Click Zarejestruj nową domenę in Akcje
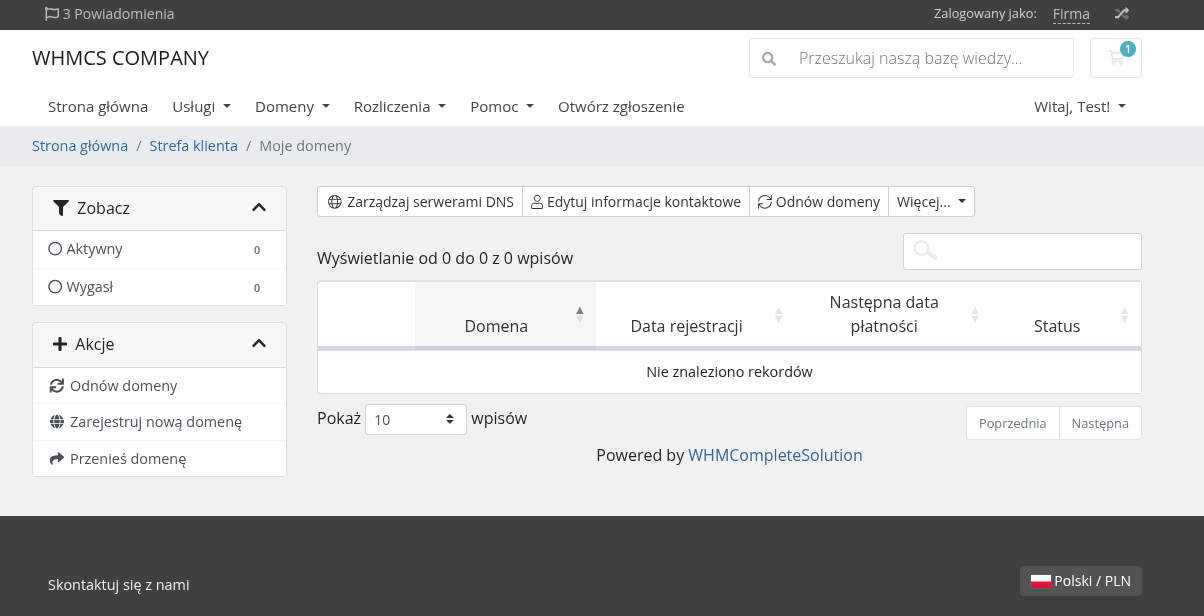This screenshot has width=1204, height=616. point(155,422)
